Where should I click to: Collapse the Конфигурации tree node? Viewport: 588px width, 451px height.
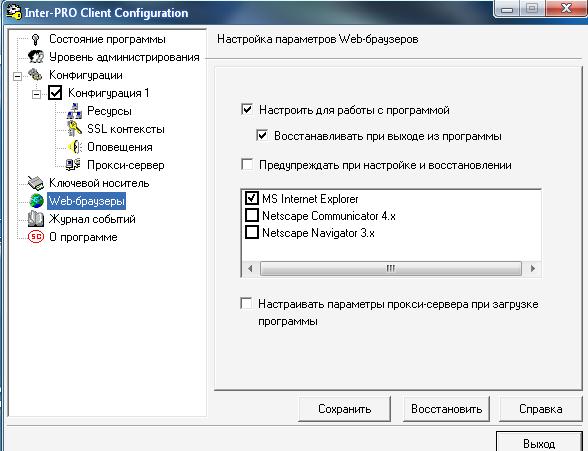[17, 76]
